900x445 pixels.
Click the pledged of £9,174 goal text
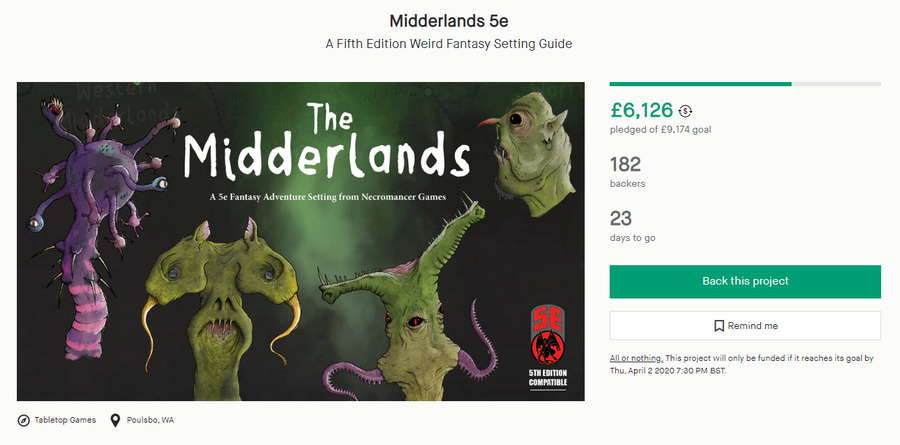pos(660,129)
